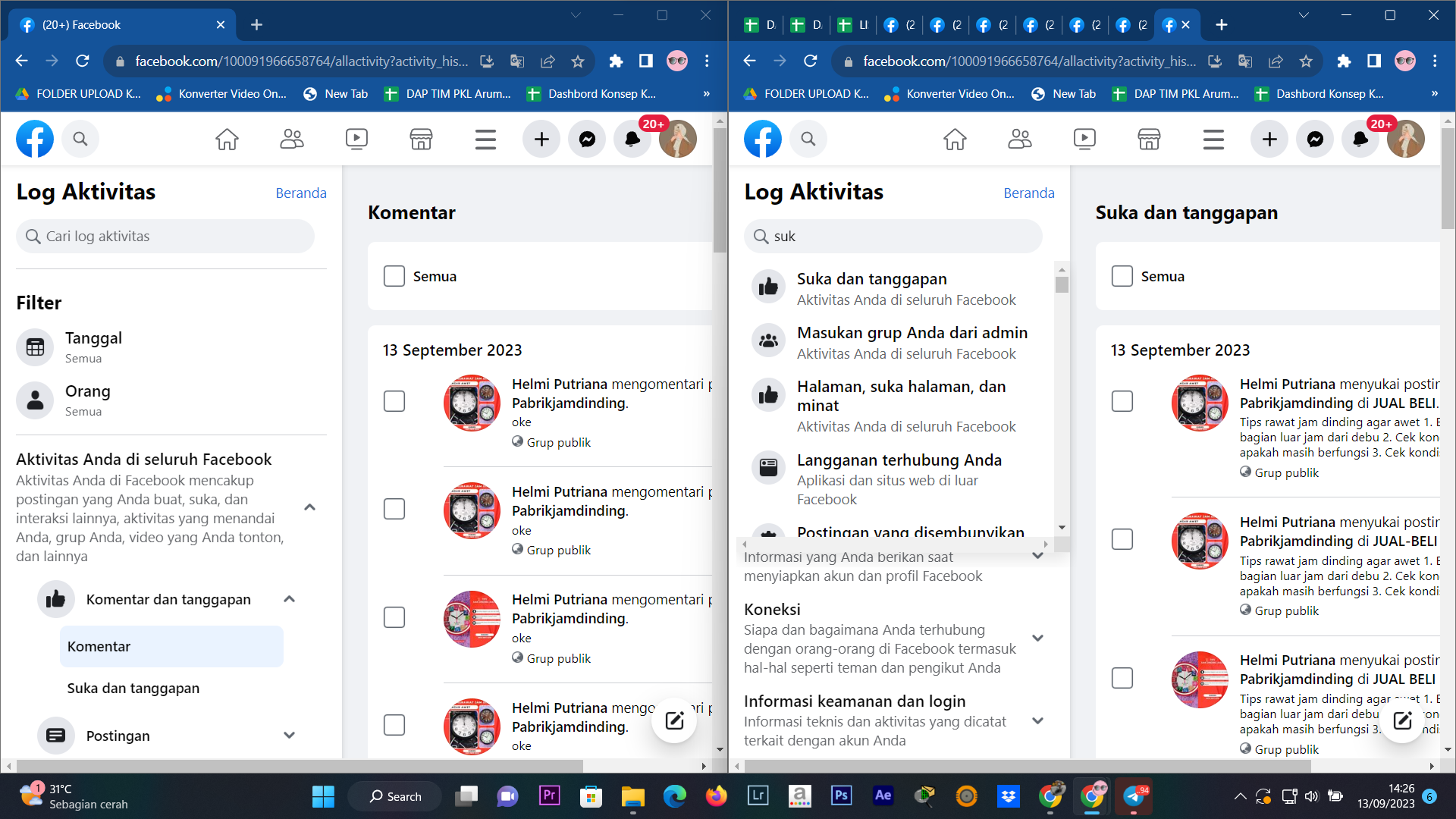The image size is (1456, 819).
Task: Open Watch video icon in right window
Action: coord(1084,140)
